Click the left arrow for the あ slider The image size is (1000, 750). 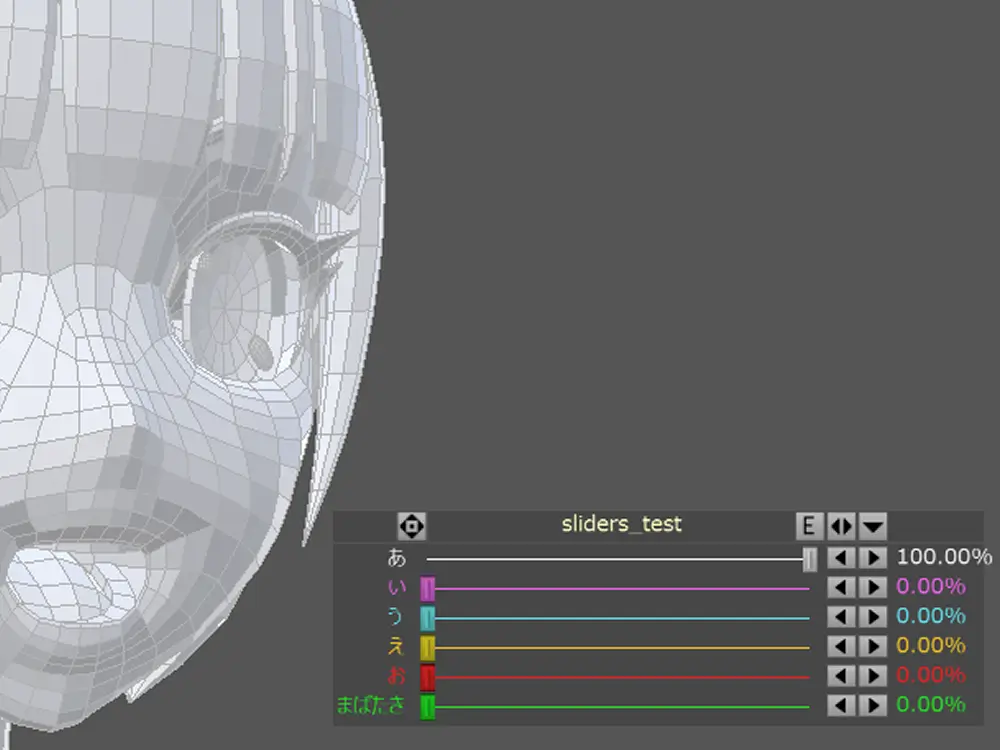tap(841, 558)
